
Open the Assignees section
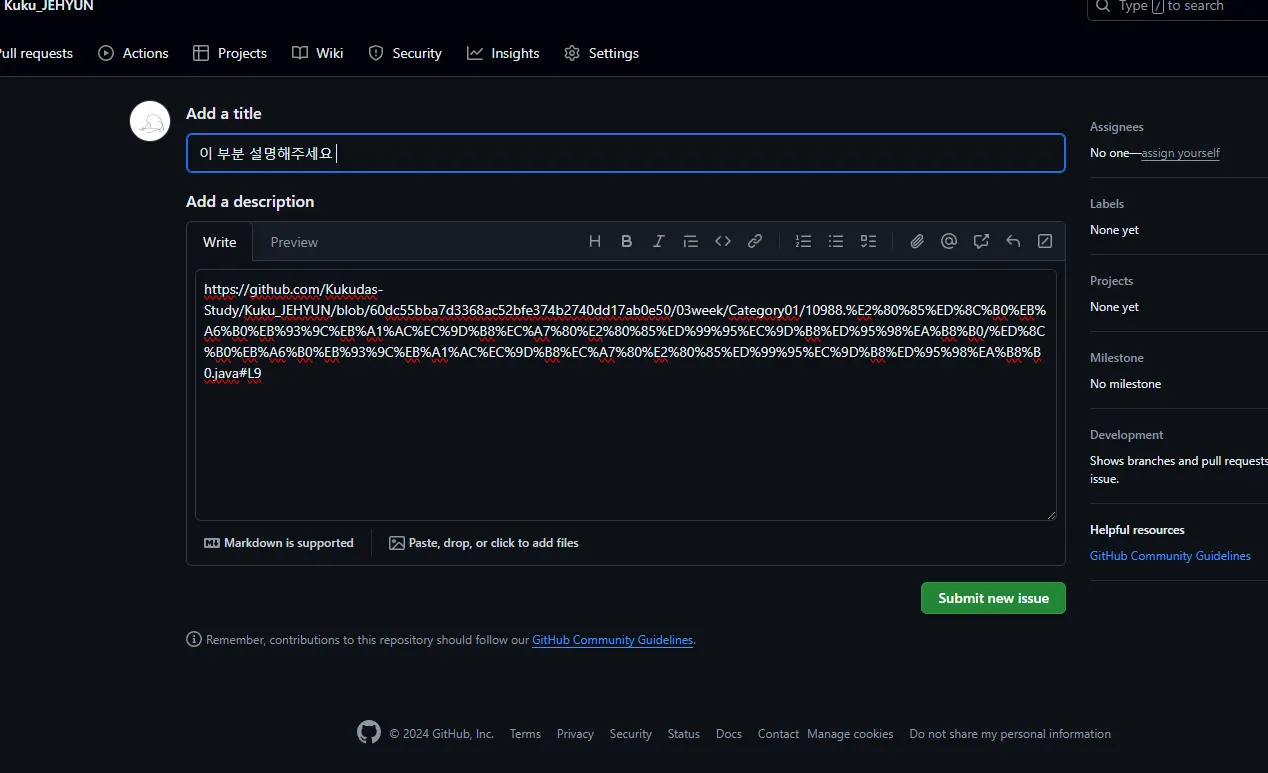click(1117, 127)
